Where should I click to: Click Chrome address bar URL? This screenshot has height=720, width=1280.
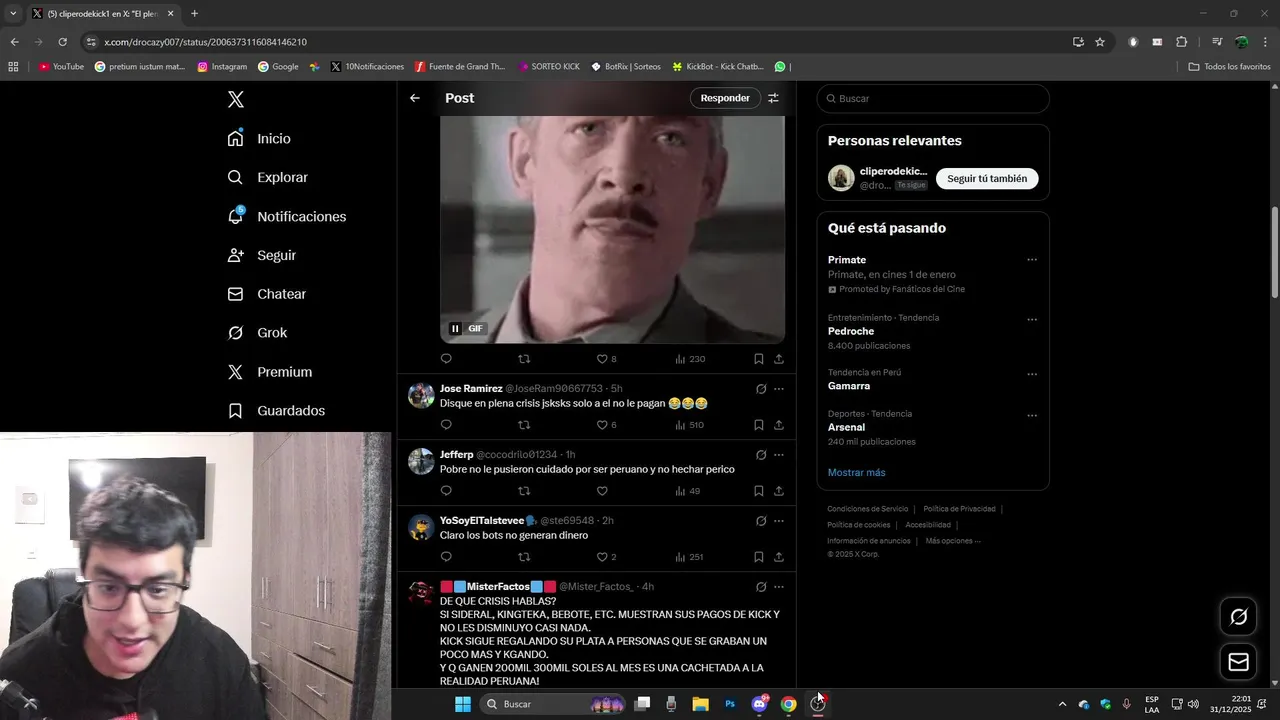tap(205, 42)
